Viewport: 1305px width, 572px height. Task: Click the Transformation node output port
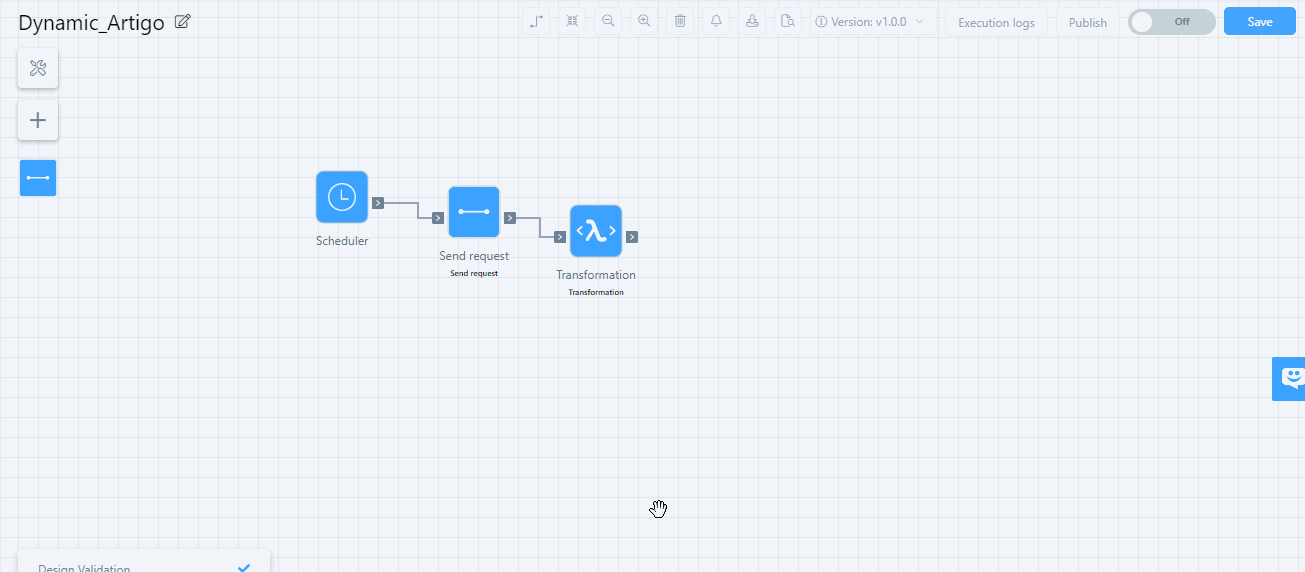[632, 237]
